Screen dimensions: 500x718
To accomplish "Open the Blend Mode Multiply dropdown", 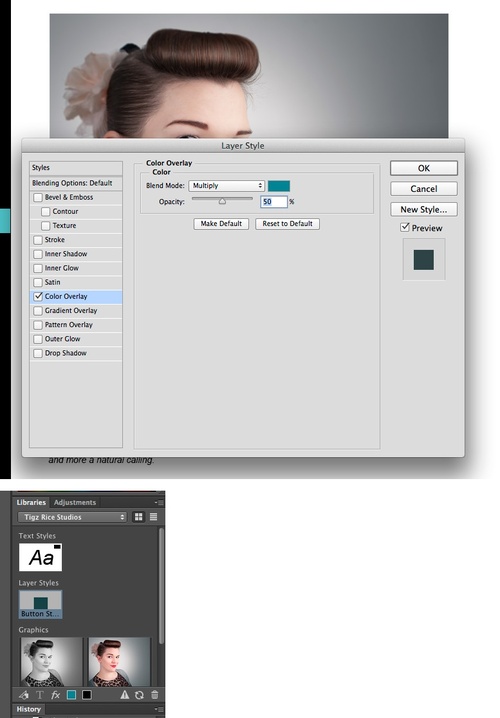I will pyautogui.click(x=227, y=185).
